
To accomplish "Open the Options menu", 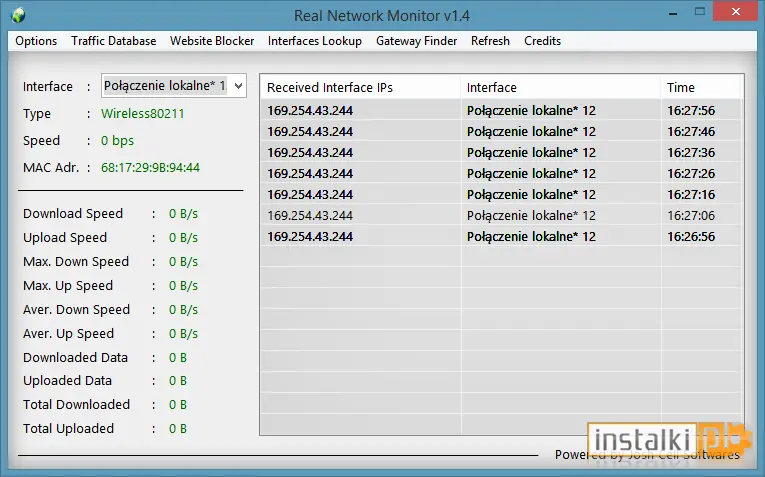I will [36, 41].
